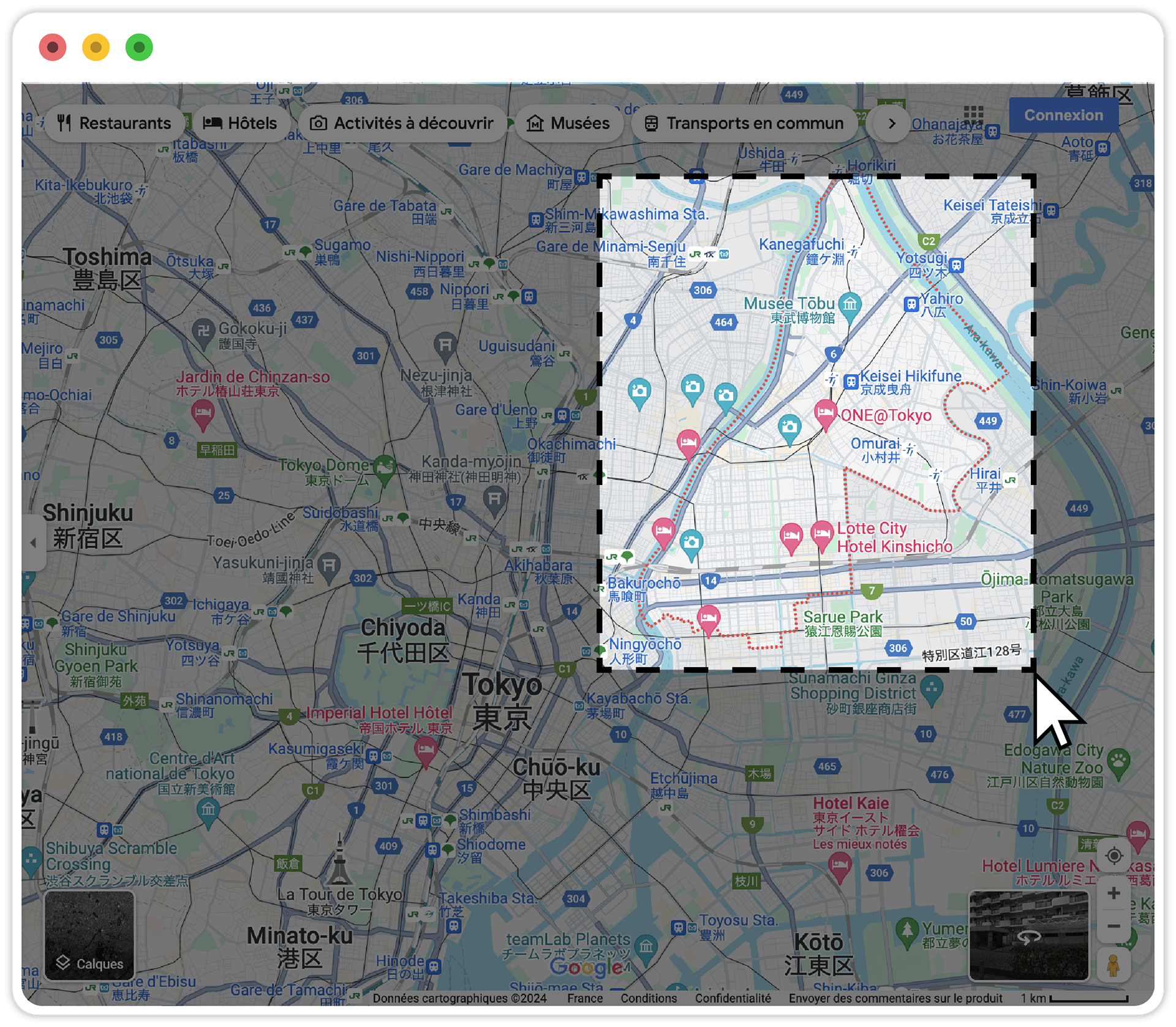Click the Shinjuku Gyoen Park label
This screenshot has width=1176, height=1027.
coord(95,666)
